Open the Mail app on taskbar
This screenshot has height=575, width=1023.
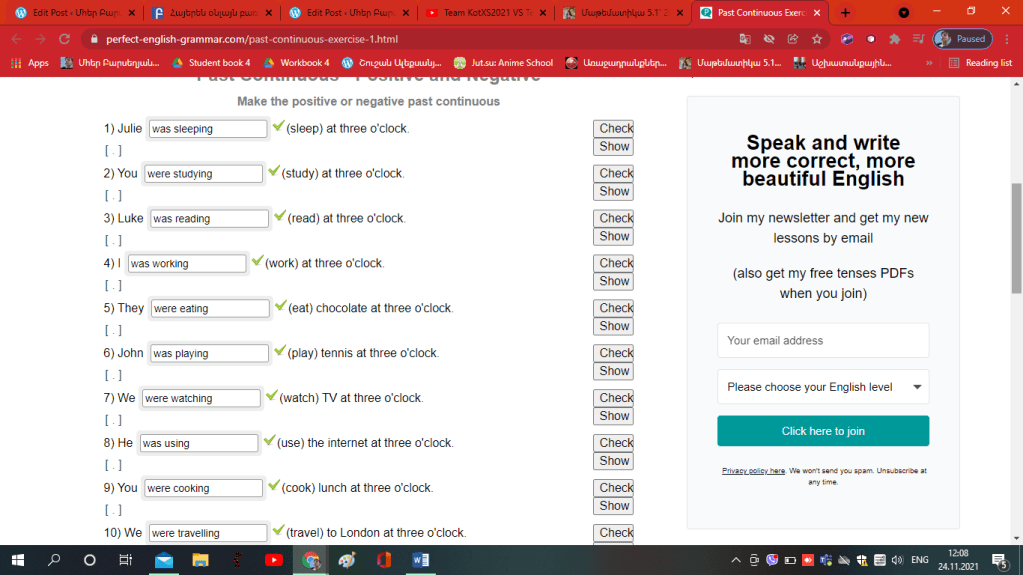(x=163, y=560)
